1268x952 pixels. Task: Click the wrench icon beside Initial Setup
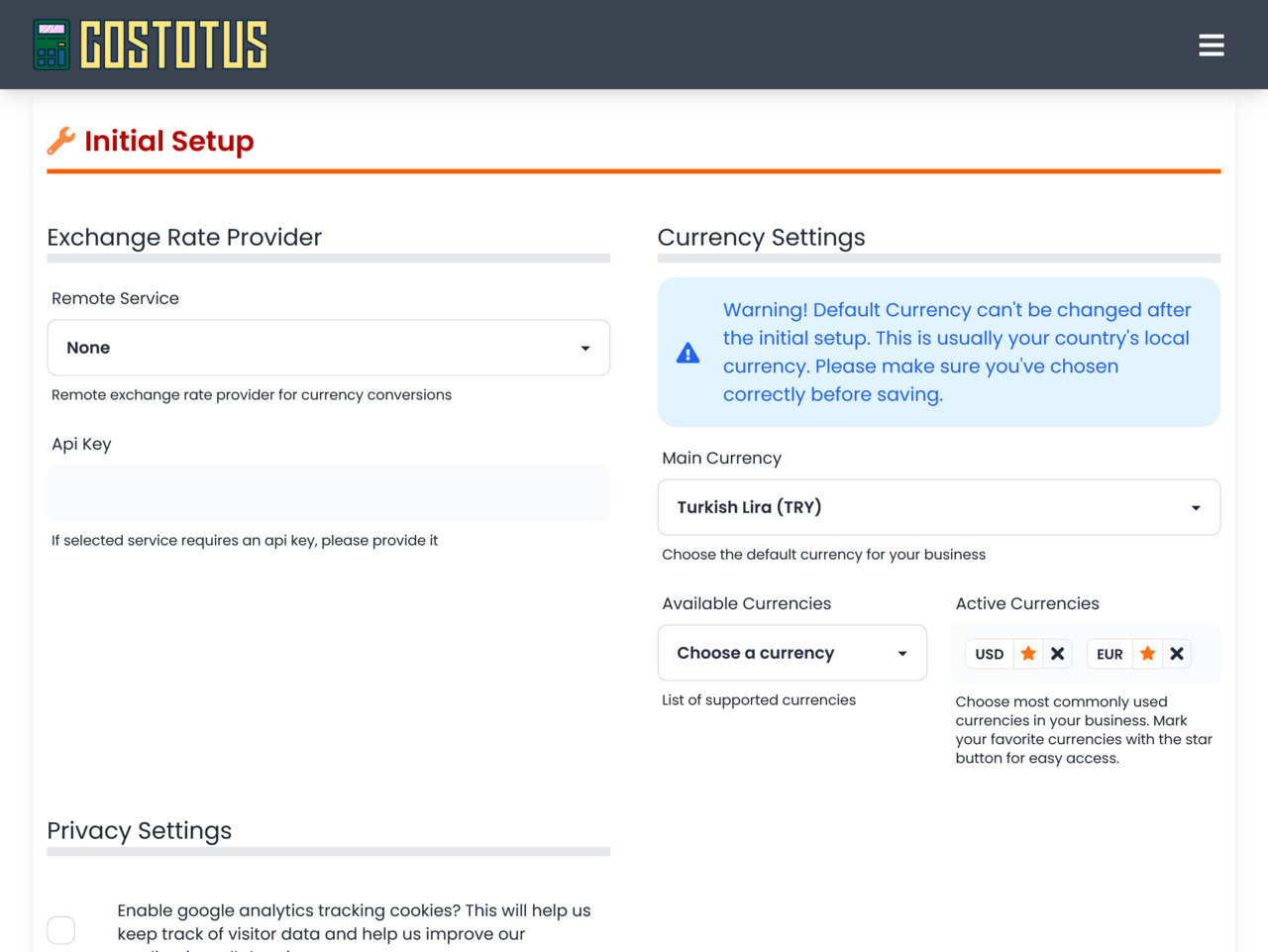(x=60, y=141)
